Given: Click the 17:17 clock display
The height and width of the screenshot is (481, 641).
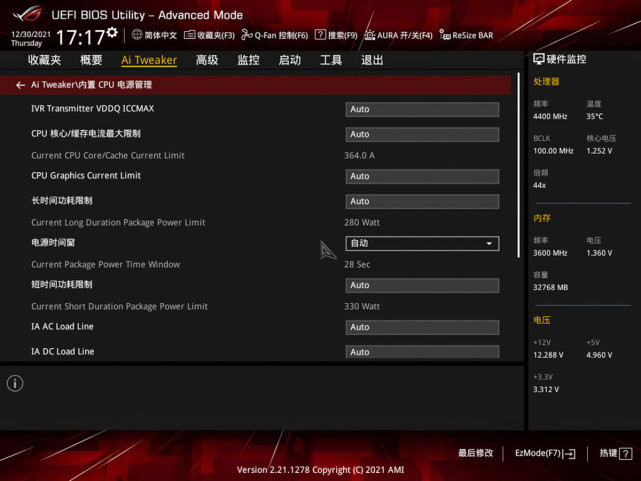Looking at the screenshot, I should (x=81, y=38).
